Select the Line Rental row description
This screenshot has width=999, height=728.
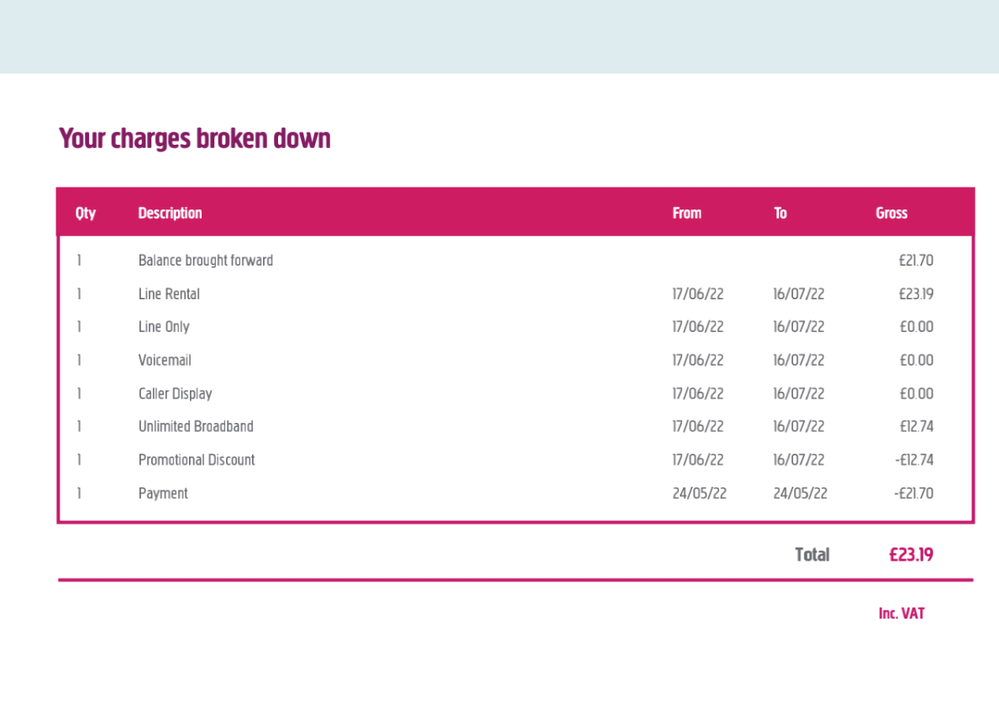point(169,294)
